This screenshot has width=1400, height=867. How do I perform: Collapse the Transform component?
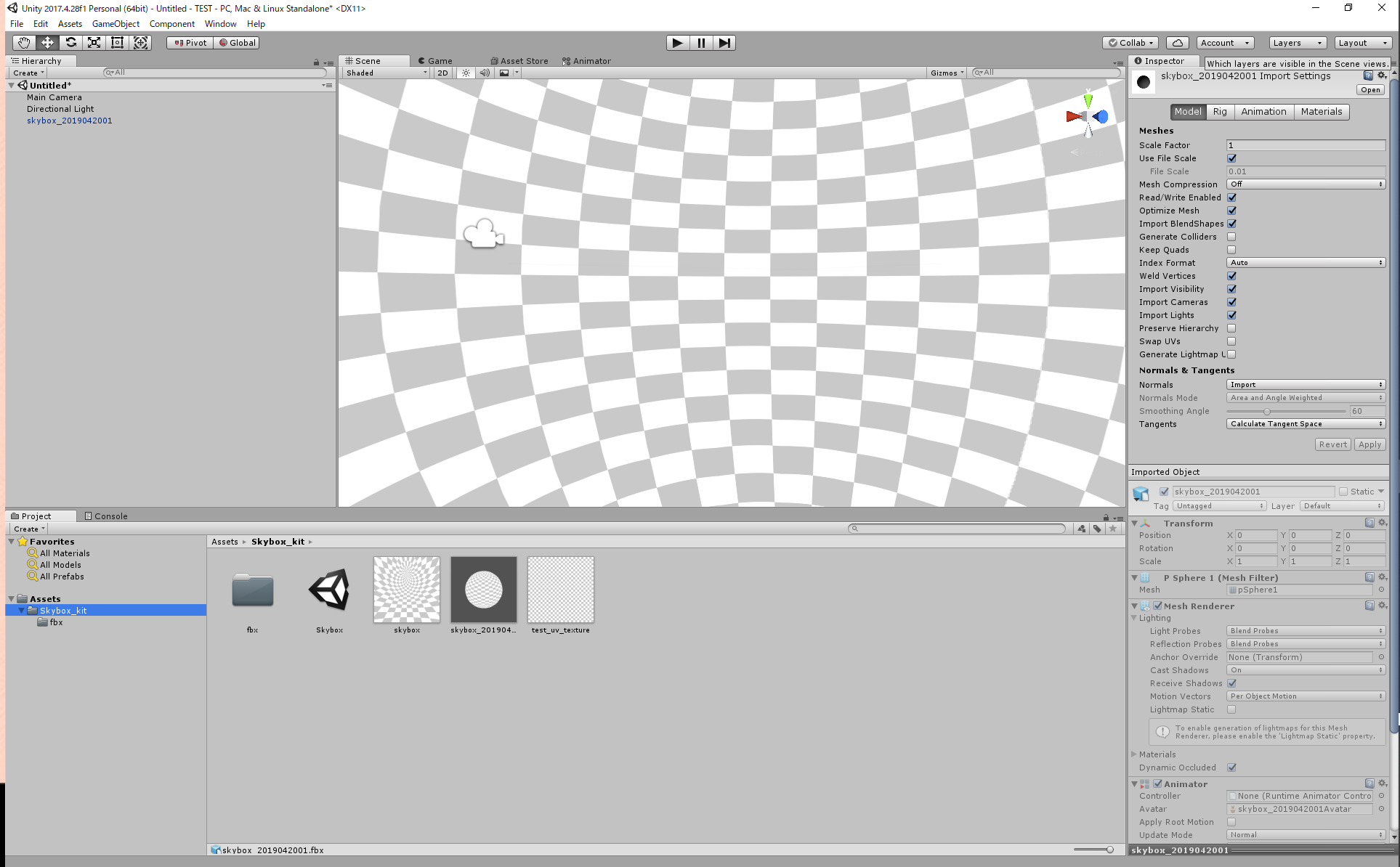[x=1136, y=523]
